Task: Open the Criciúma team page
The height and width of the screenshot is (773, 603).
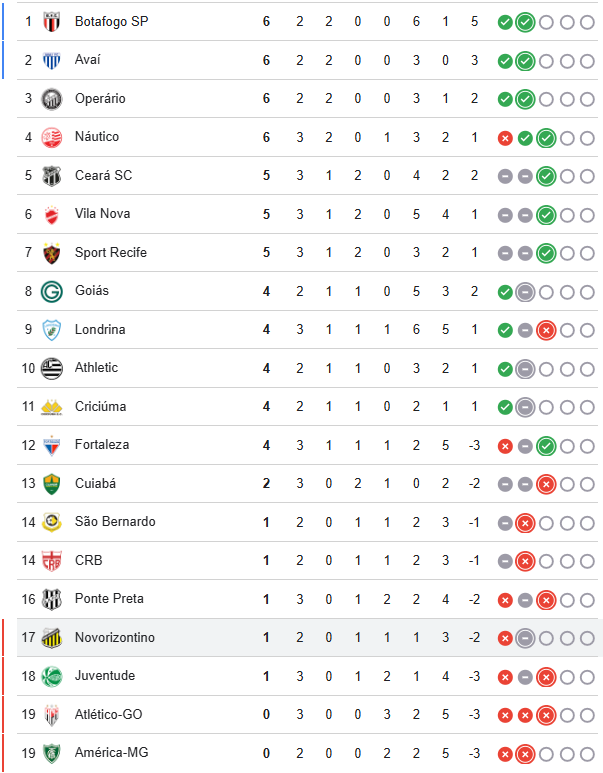Action: (100, 406)
